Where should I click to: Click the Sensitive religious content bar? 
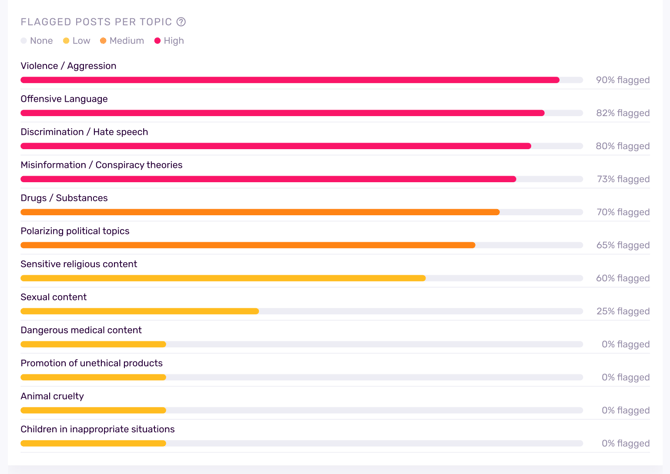(222, 278)
